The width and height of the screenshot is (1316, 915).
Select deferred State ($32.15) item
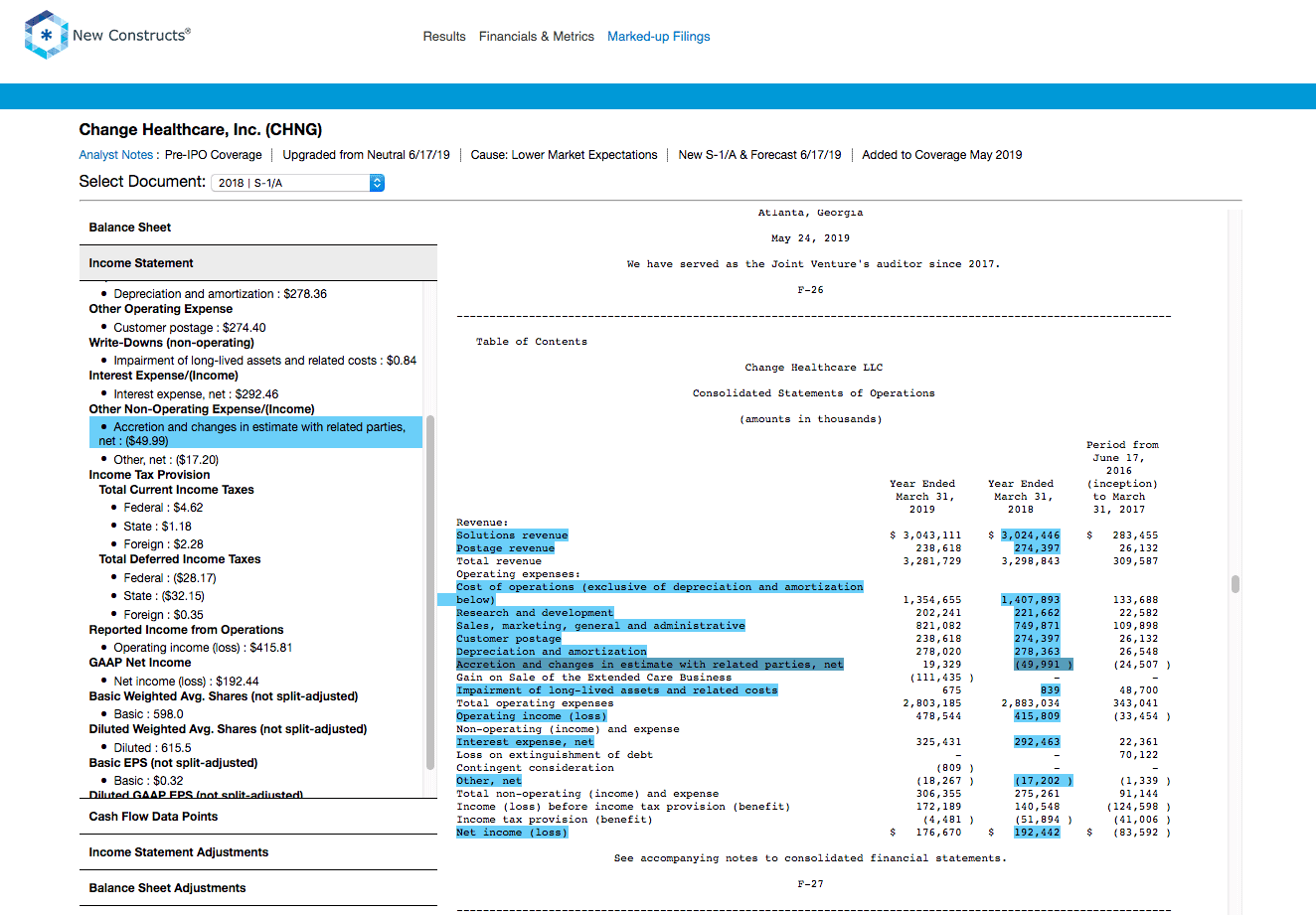pyautogui.click(x=164, y=596)
